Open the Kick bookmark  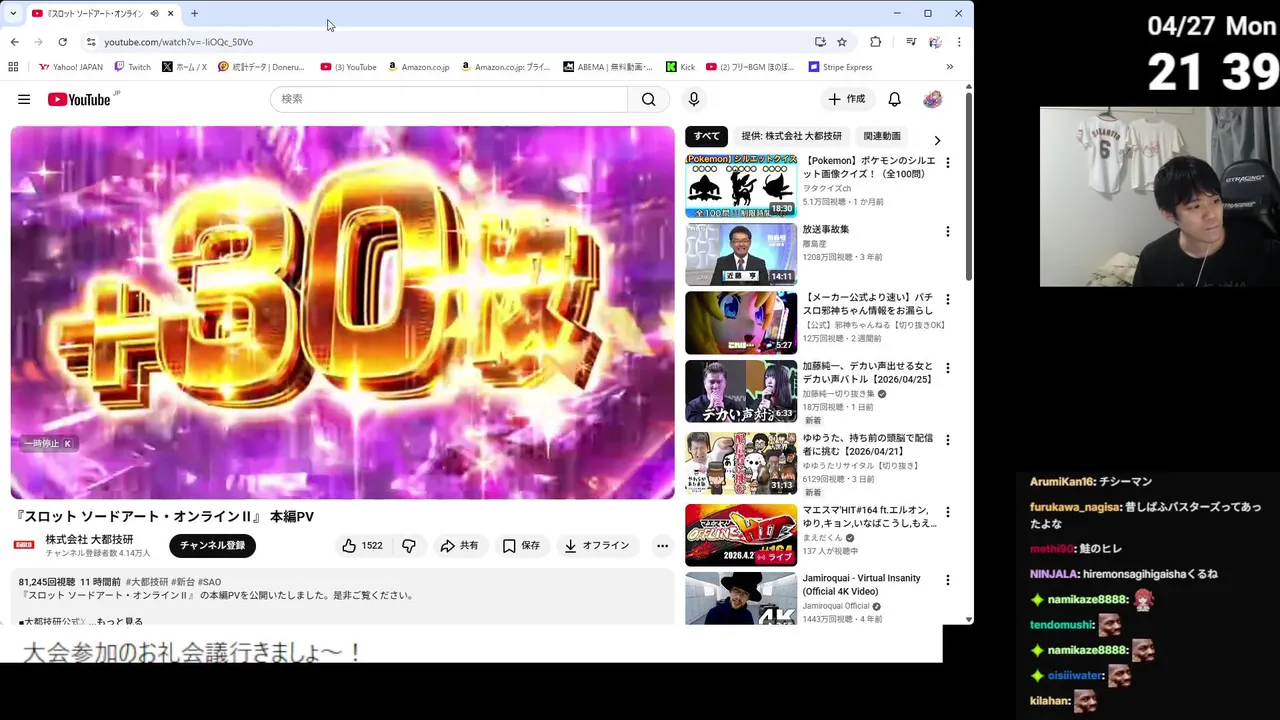(x=680, y=67)
